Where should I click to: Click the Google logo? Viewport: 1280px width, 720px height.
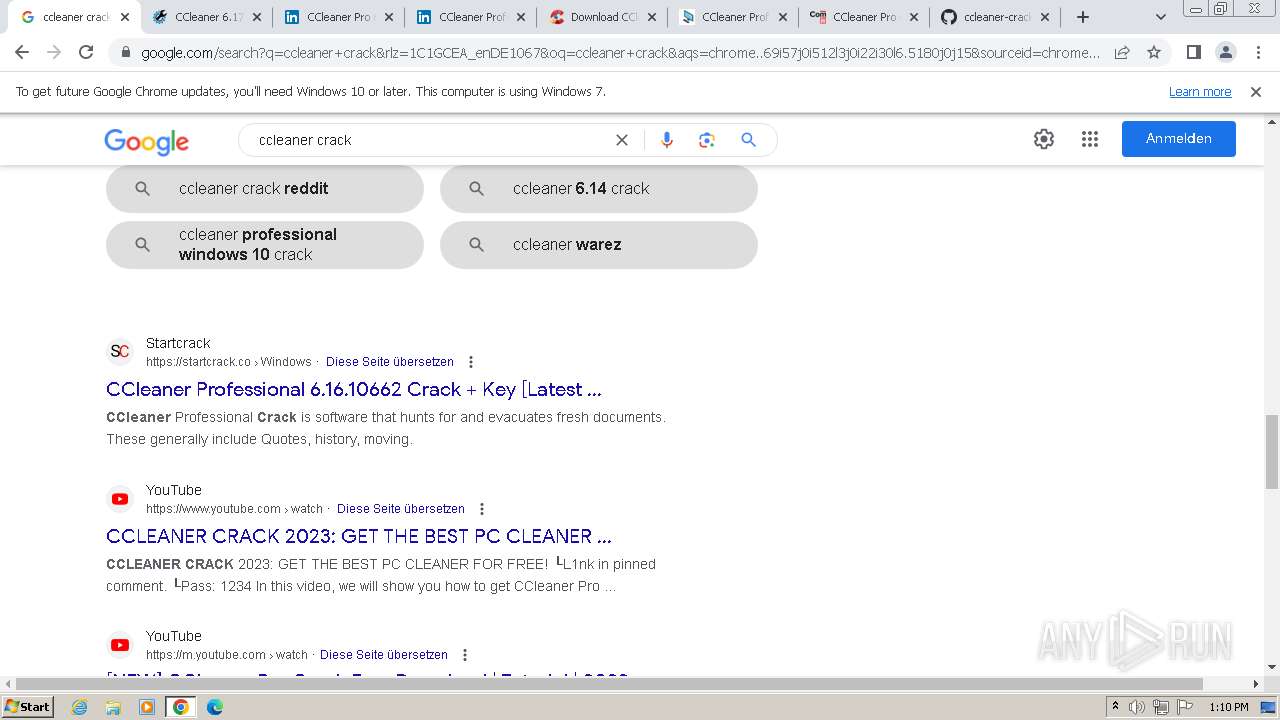[x=147, y=141]
